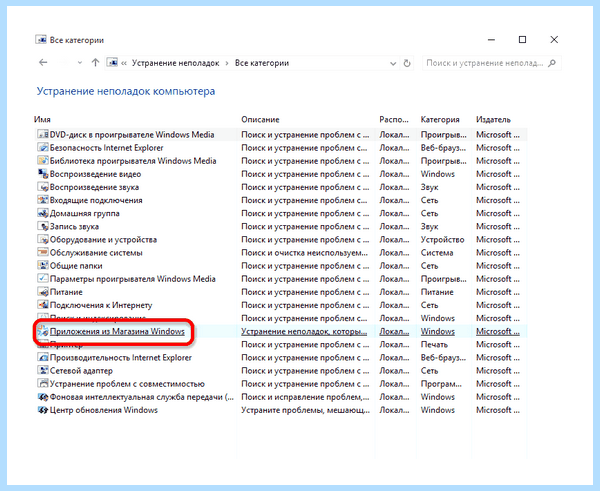Click Устранение неполадок компьютера heading
This screenshot has width=600, height=491.
point(126,91)
